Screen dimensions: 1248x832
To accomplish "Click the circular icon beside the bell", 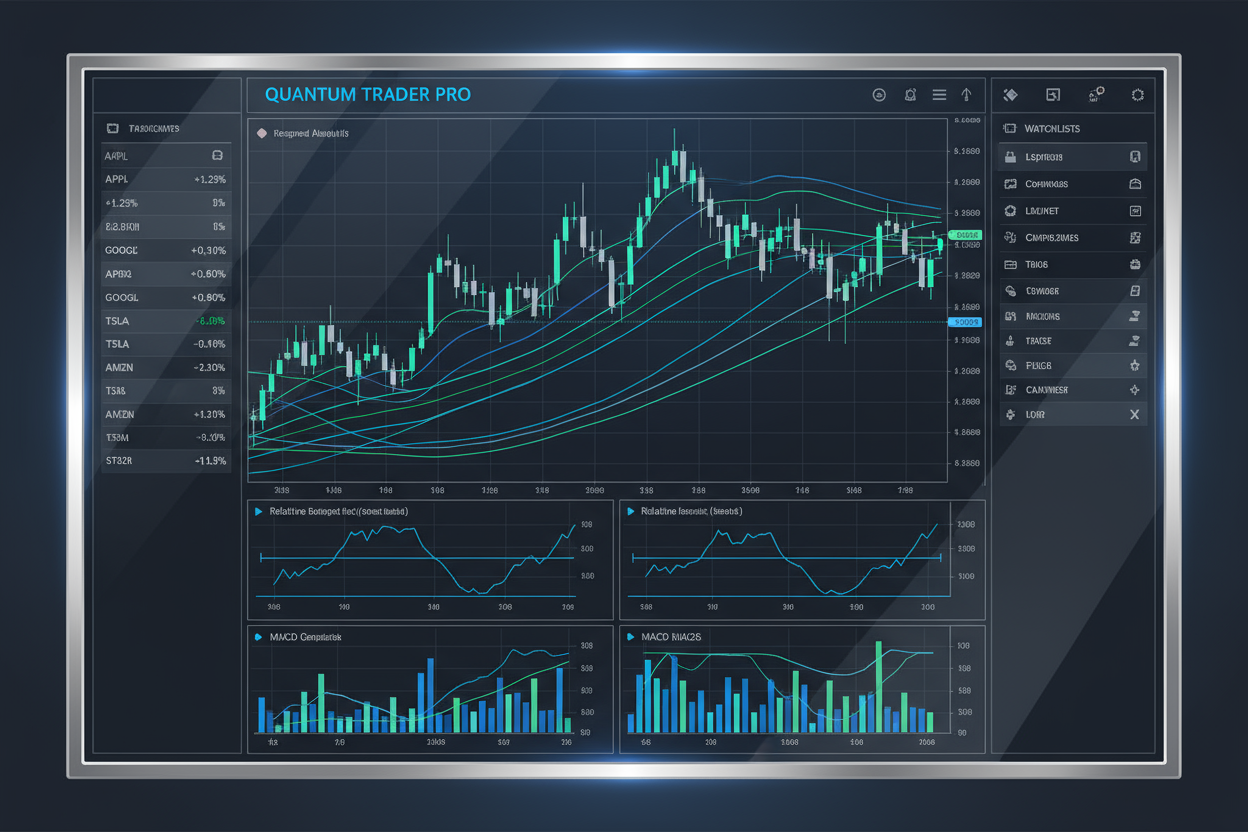I will pyautogui.click(x=879, y=95).
